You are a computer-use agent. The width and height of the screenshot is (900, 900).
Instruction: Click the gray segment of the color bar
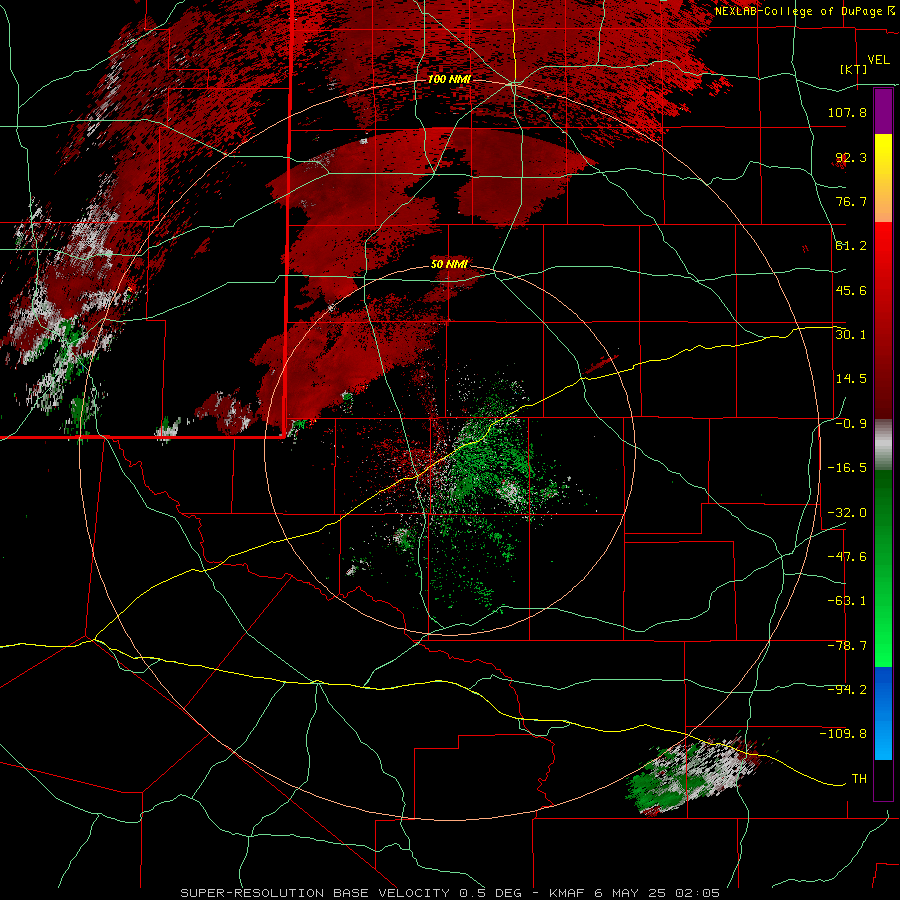[x=883, y=445]
